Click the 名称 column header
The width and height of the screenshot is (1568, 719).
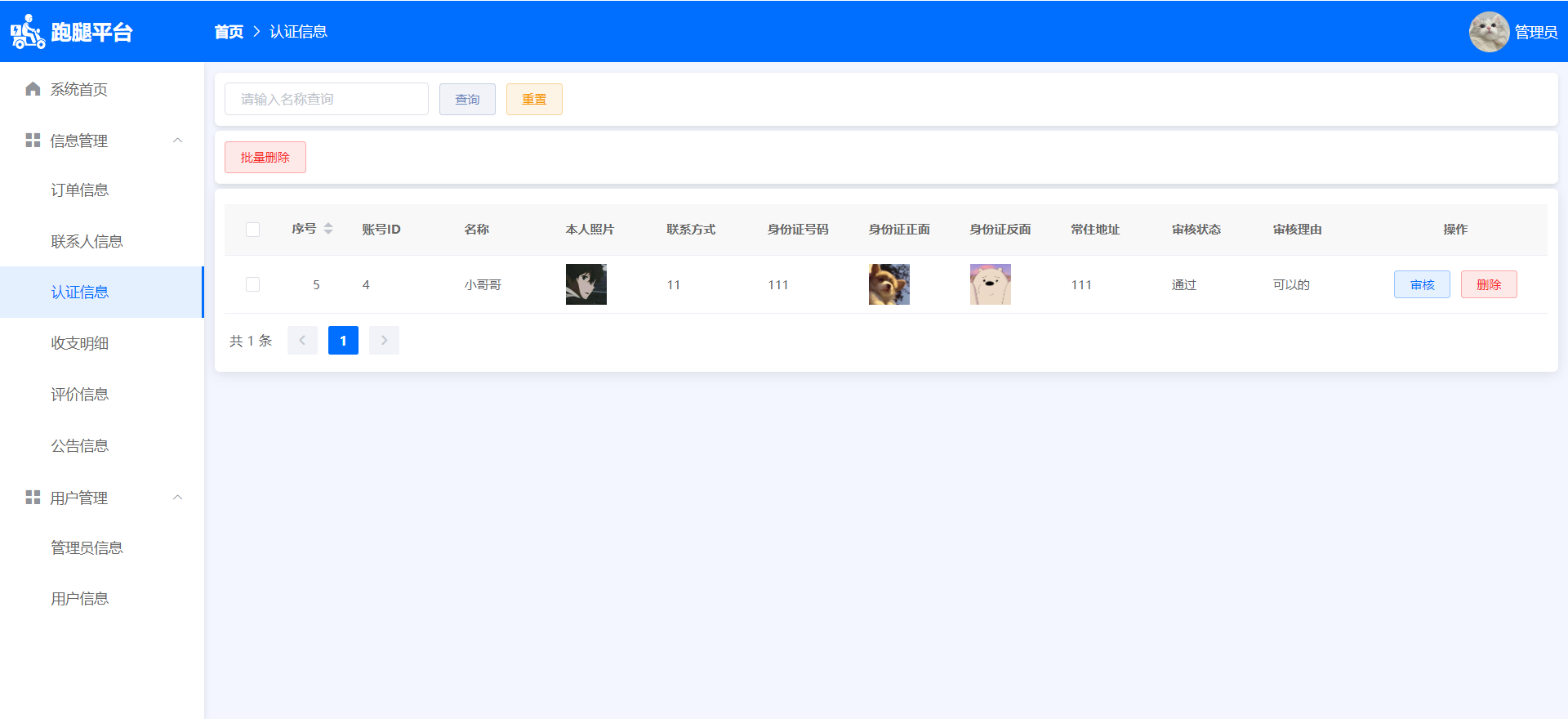pos(477,230)
